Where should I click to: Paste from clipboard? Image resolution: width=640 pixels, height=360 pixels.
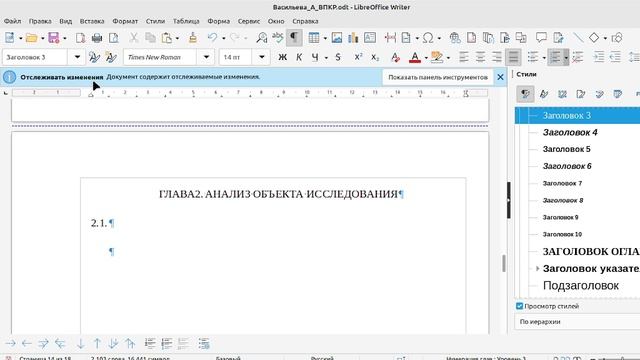tap(167, 38)
